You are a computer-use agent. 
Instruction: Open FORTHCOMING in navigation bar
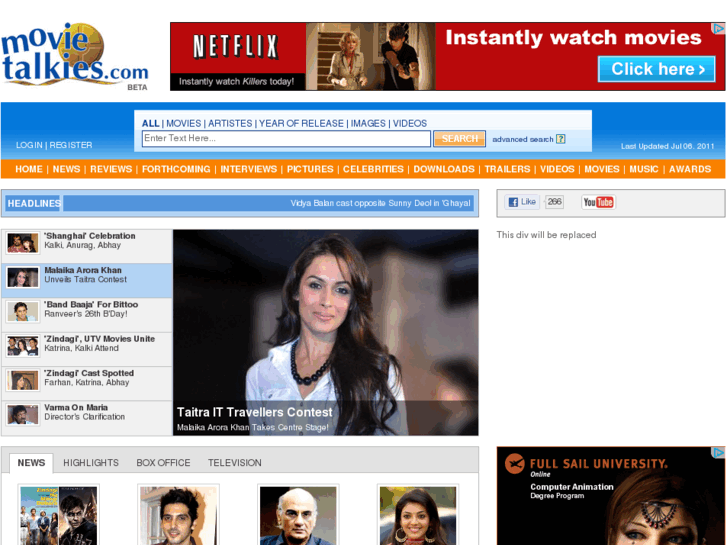coord(176,169)
